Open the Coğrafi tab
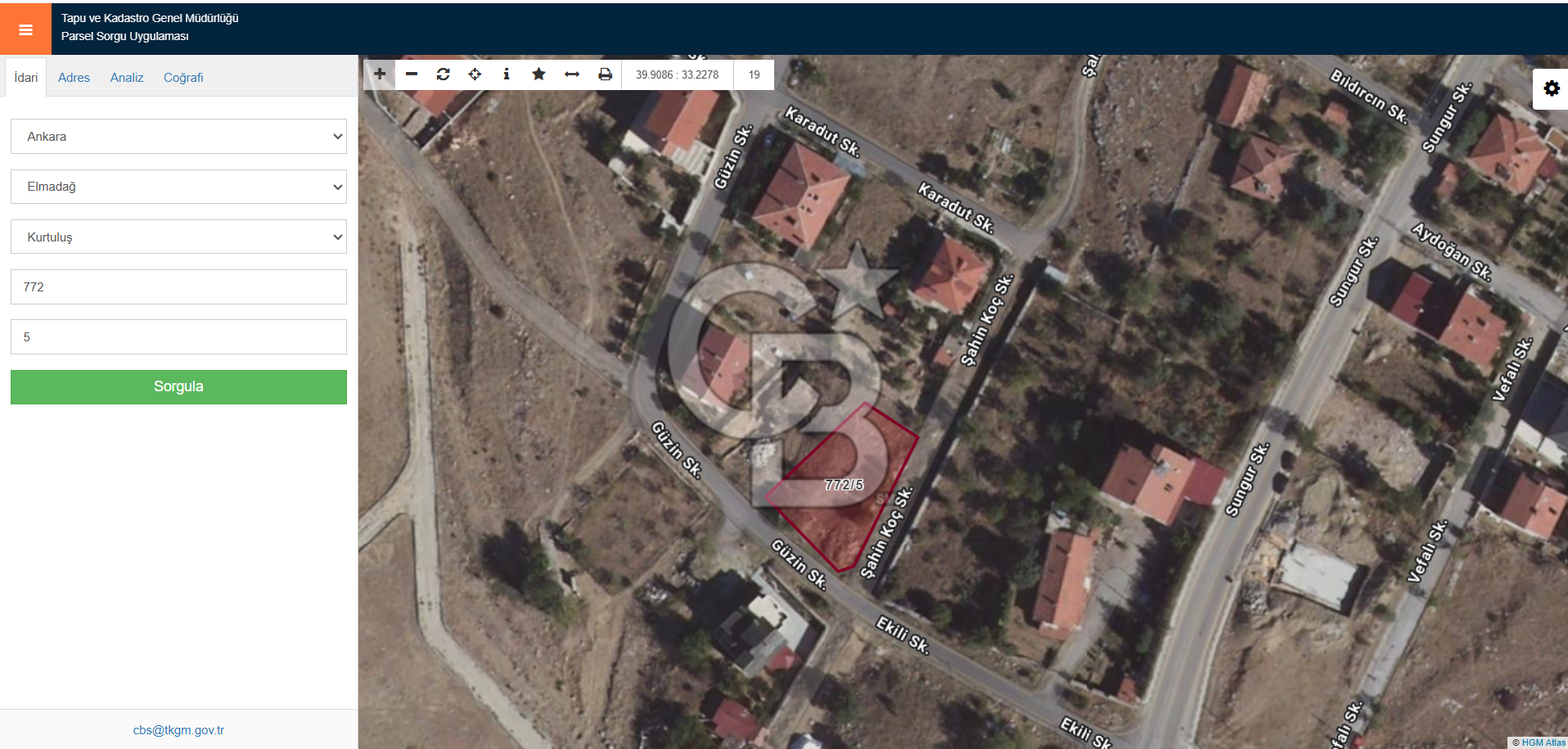This screenshot has height=749, width=1568. point(183,78)
